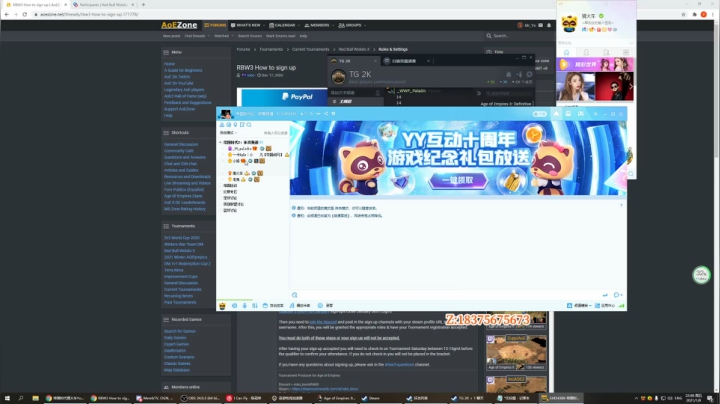Image resolution: width=720 pixels, height=404 pixels.
Task: Click the game controller icon in YY header
Action: click(x=581, y=113)
